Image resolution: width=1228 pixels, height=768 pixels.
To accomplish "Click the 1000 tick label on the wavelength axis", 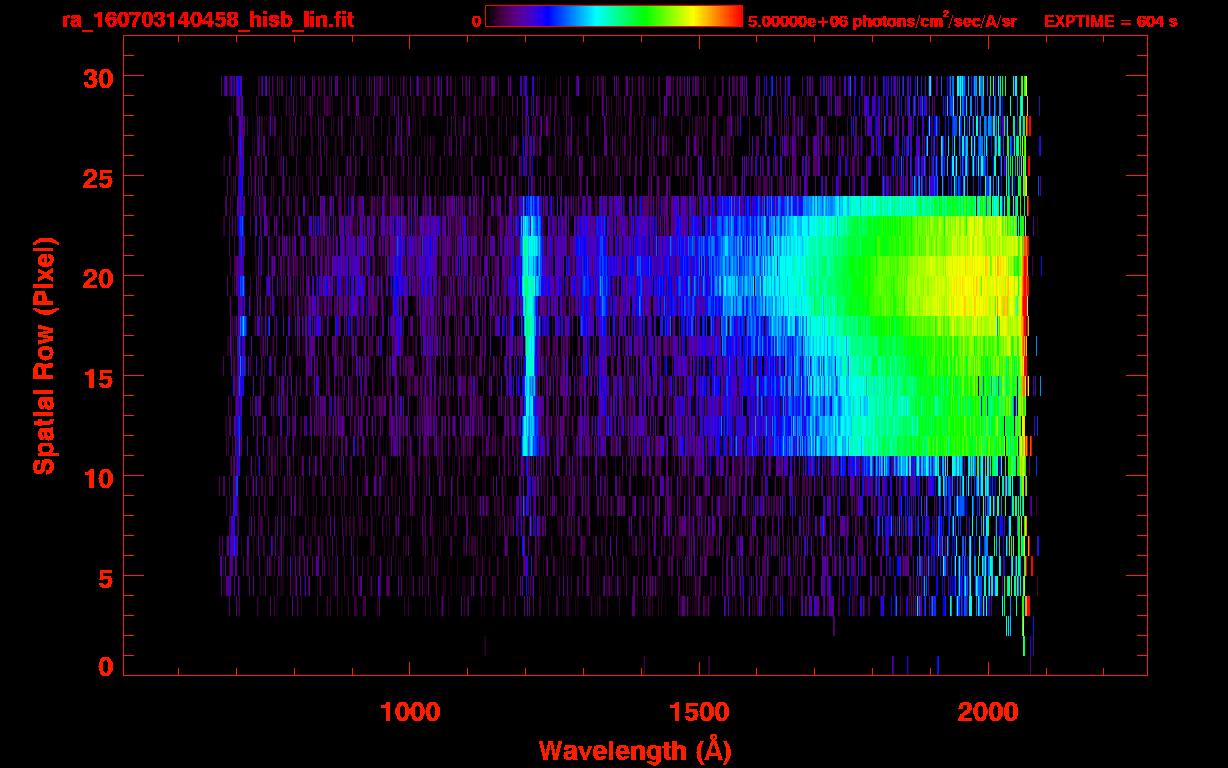I will [410, 712].
